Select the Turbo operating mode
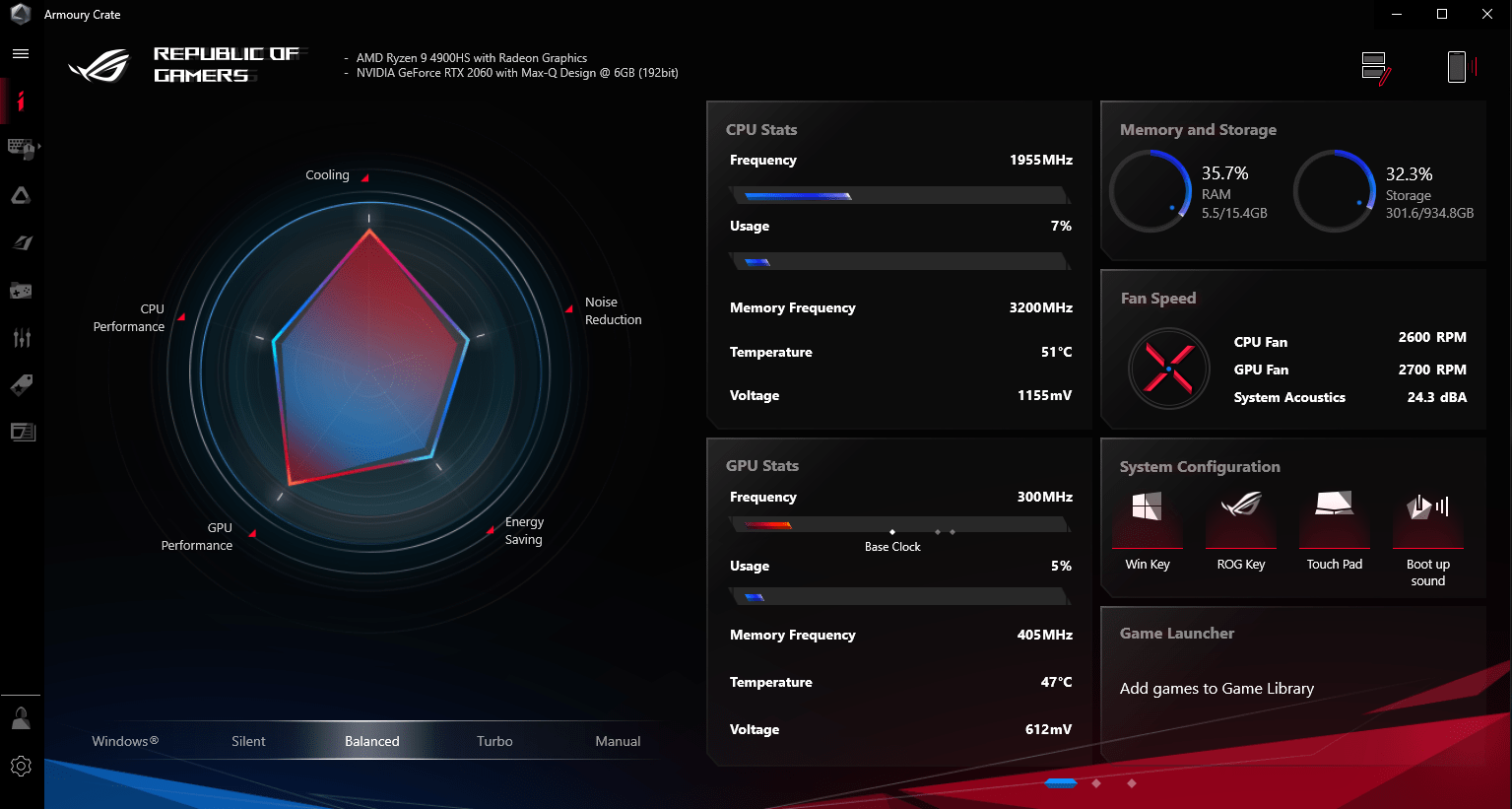 pyautogui.click(x=494, y=741)
